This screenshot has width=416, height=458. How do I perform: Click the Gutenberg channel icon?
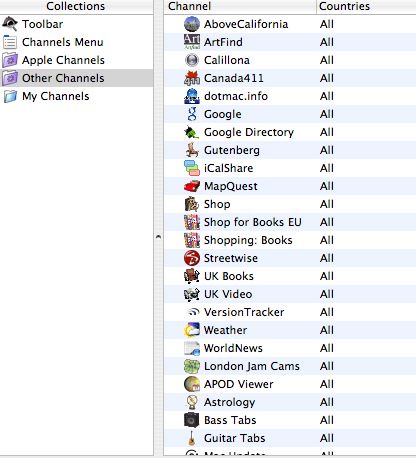coord(192,150)
